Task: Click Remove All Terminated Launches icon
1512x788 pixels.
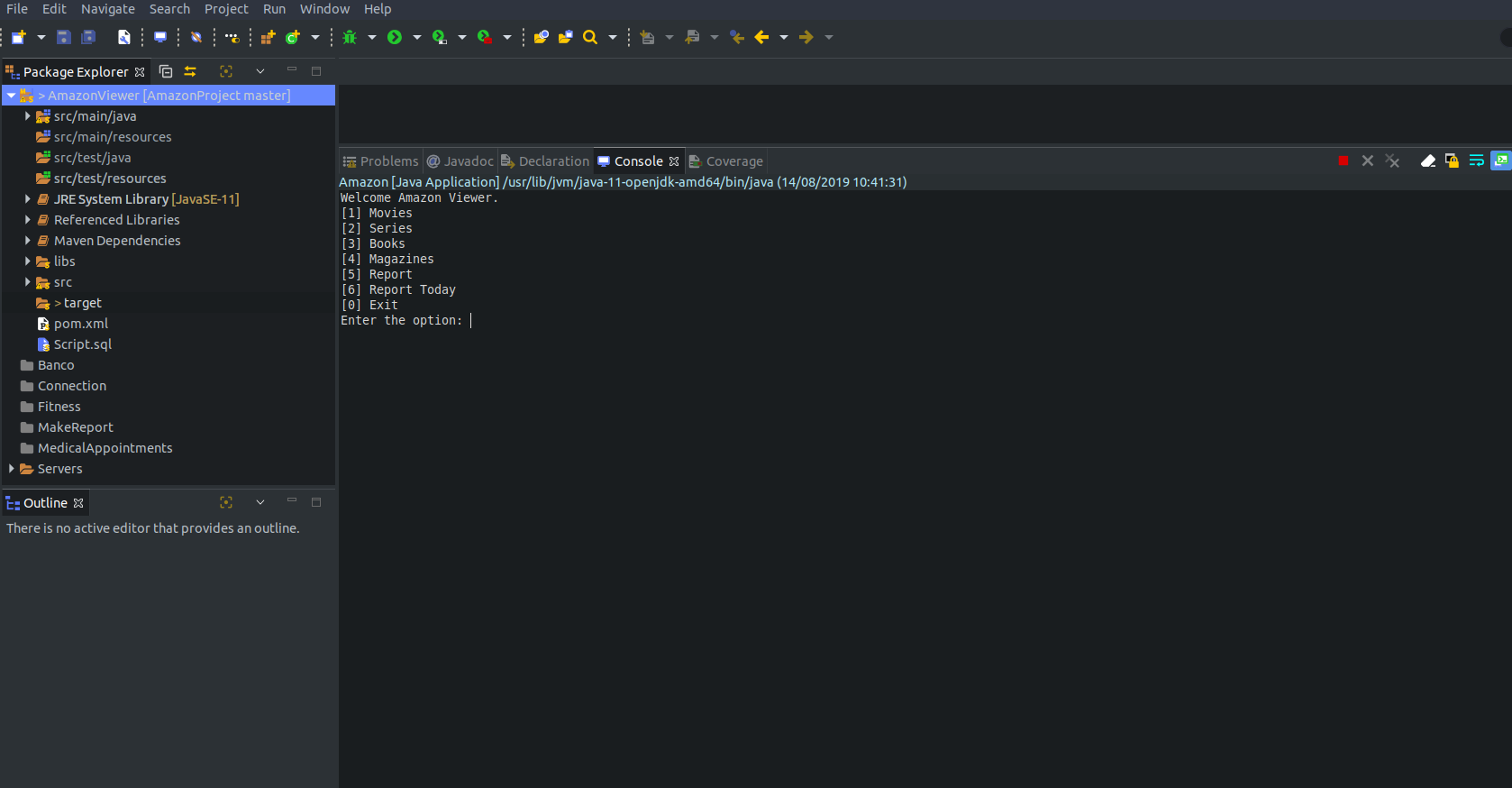Action: 1392,160
